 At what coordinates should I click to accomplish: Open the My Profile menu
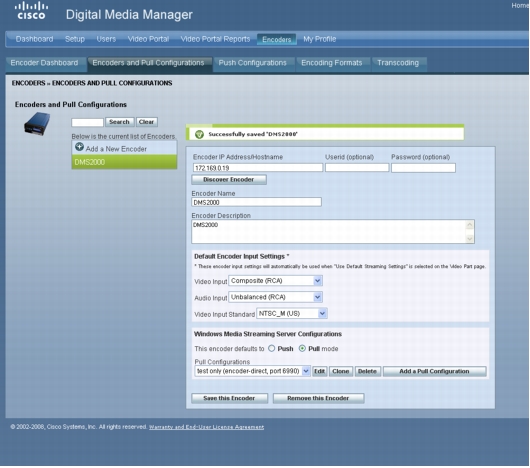[x=320, y=39]
